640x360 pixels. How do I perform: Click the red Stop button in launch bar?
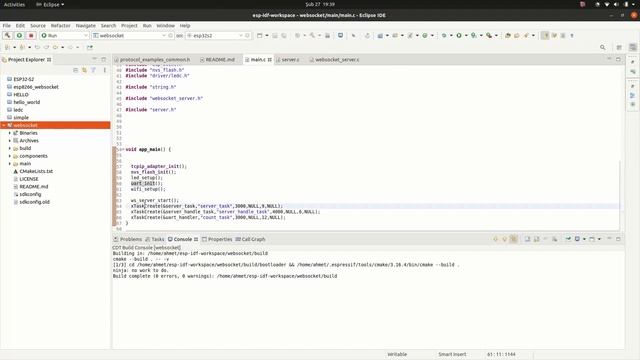pyautogui.click(x=31, y=36)
